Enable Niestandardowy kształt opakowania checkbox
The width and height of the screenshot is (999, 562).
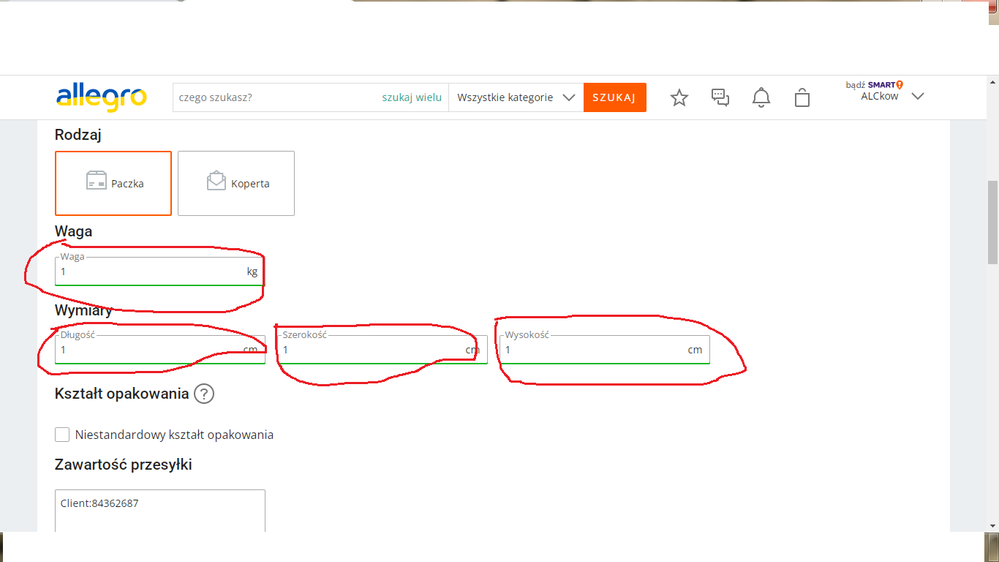click(x=62, y=435)
